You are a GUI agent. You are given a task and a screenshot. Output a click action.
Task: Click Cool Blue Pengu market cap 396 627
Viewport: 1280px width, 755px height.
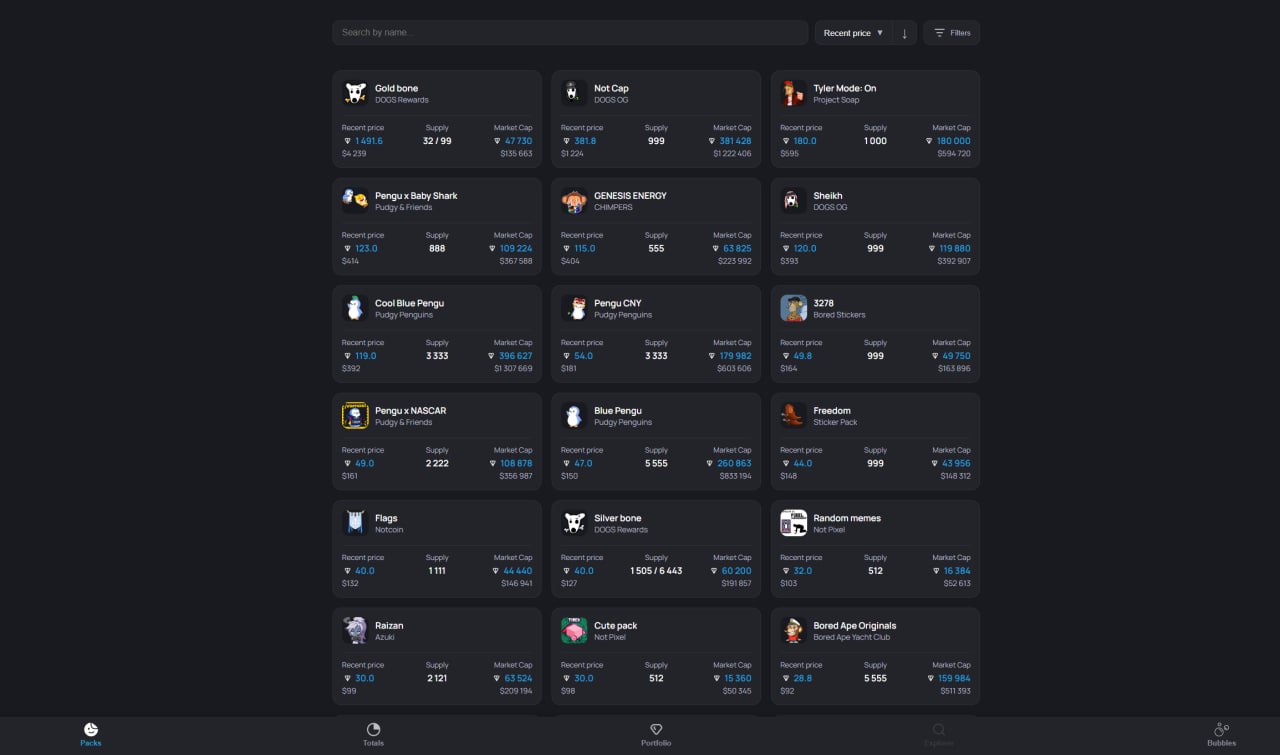click(x=515, y=356)
